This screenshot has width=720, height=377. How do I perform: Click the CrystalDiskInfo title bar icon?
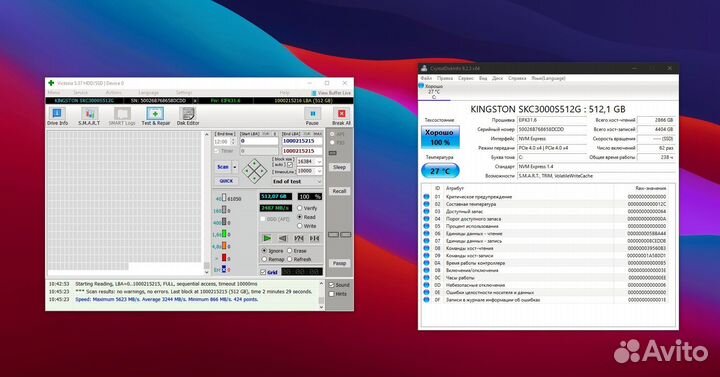(424, 68)
